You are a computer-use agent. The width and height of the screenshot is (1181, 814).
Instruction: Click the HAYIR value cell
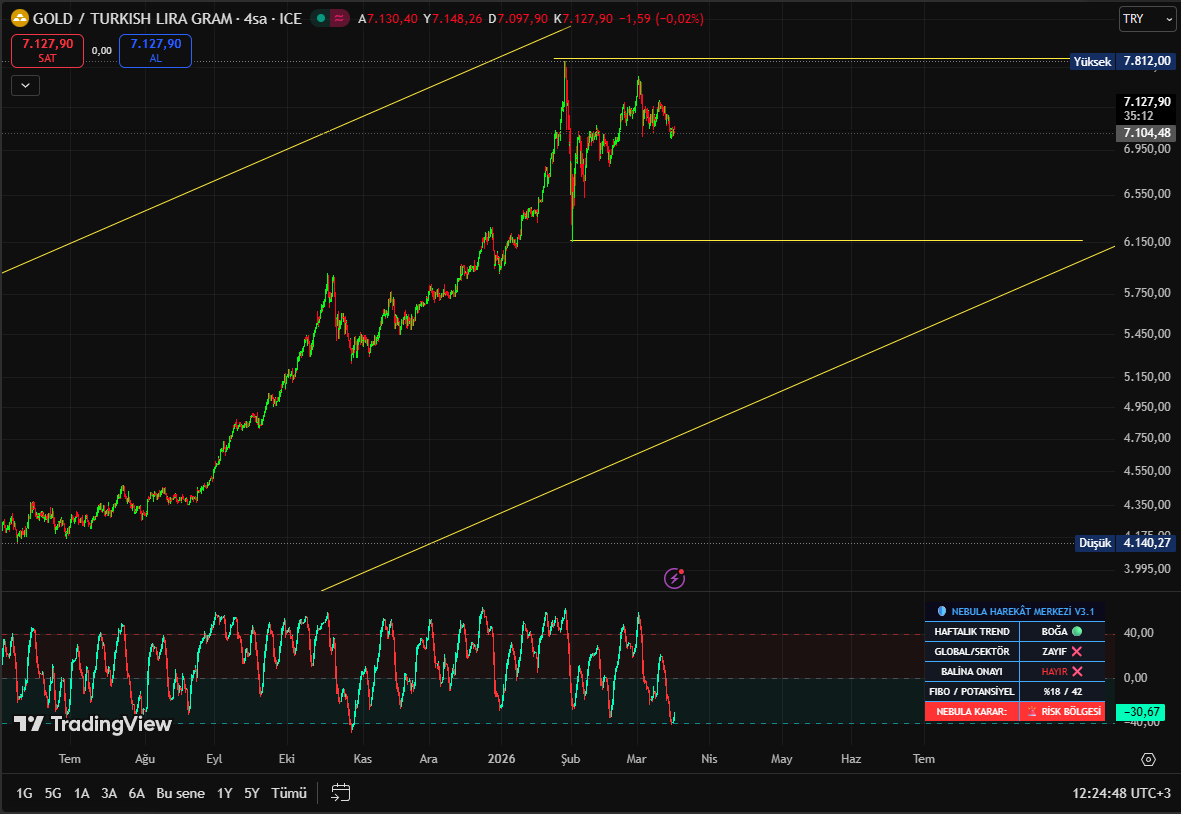(1062, 672)
